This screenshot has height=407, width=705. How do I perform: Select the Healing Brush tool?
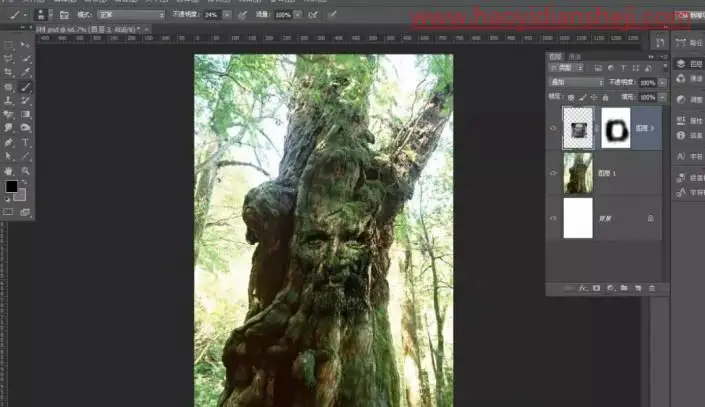tap(9, 87)
